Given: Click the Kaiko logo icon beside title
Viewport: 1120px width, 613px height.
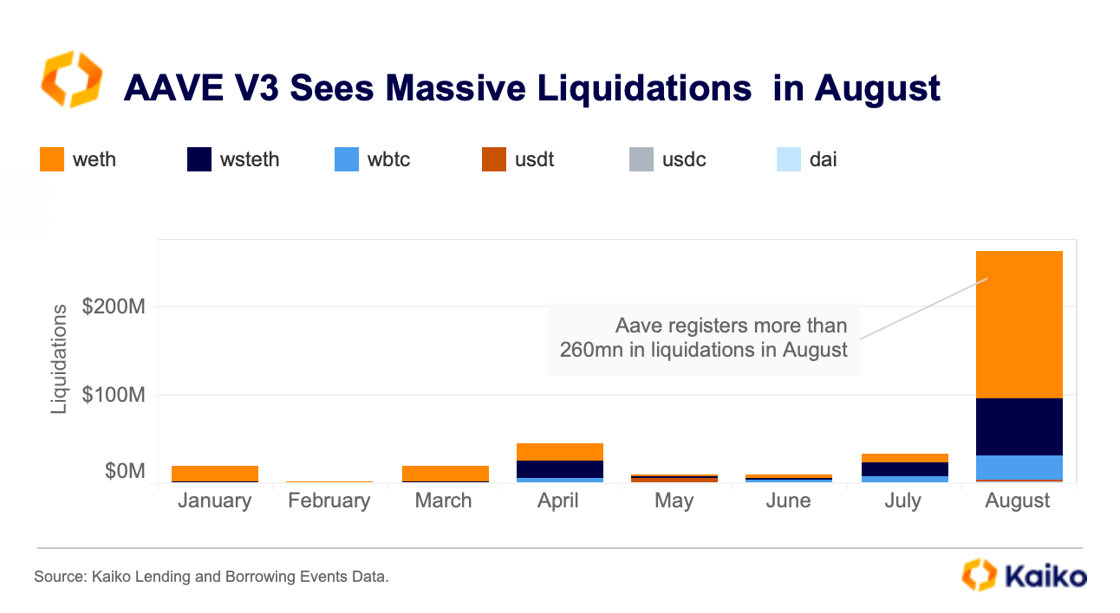Looking at the screenshot, I should tap(72, 82).
